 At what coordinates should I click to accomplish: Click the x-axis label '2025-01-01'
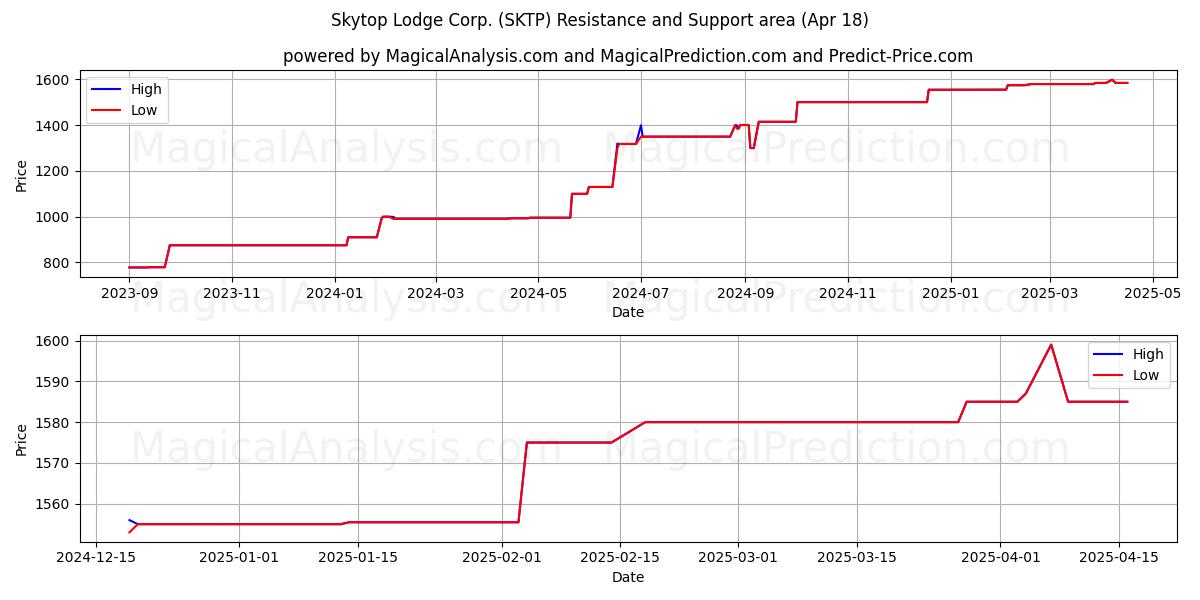point(240,558)
